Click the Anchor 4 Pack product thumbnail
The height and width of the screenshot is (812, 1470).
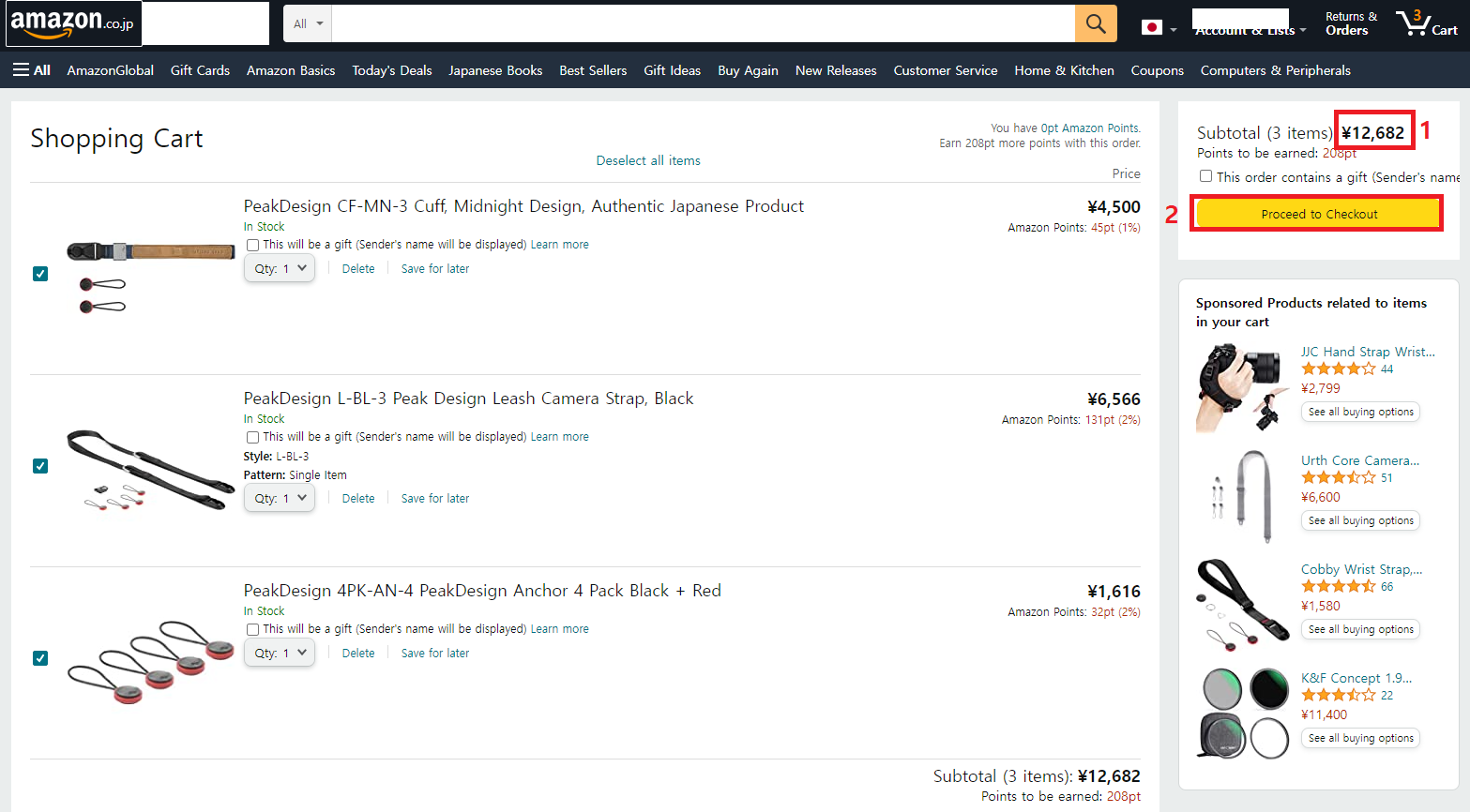click(150, 661)
